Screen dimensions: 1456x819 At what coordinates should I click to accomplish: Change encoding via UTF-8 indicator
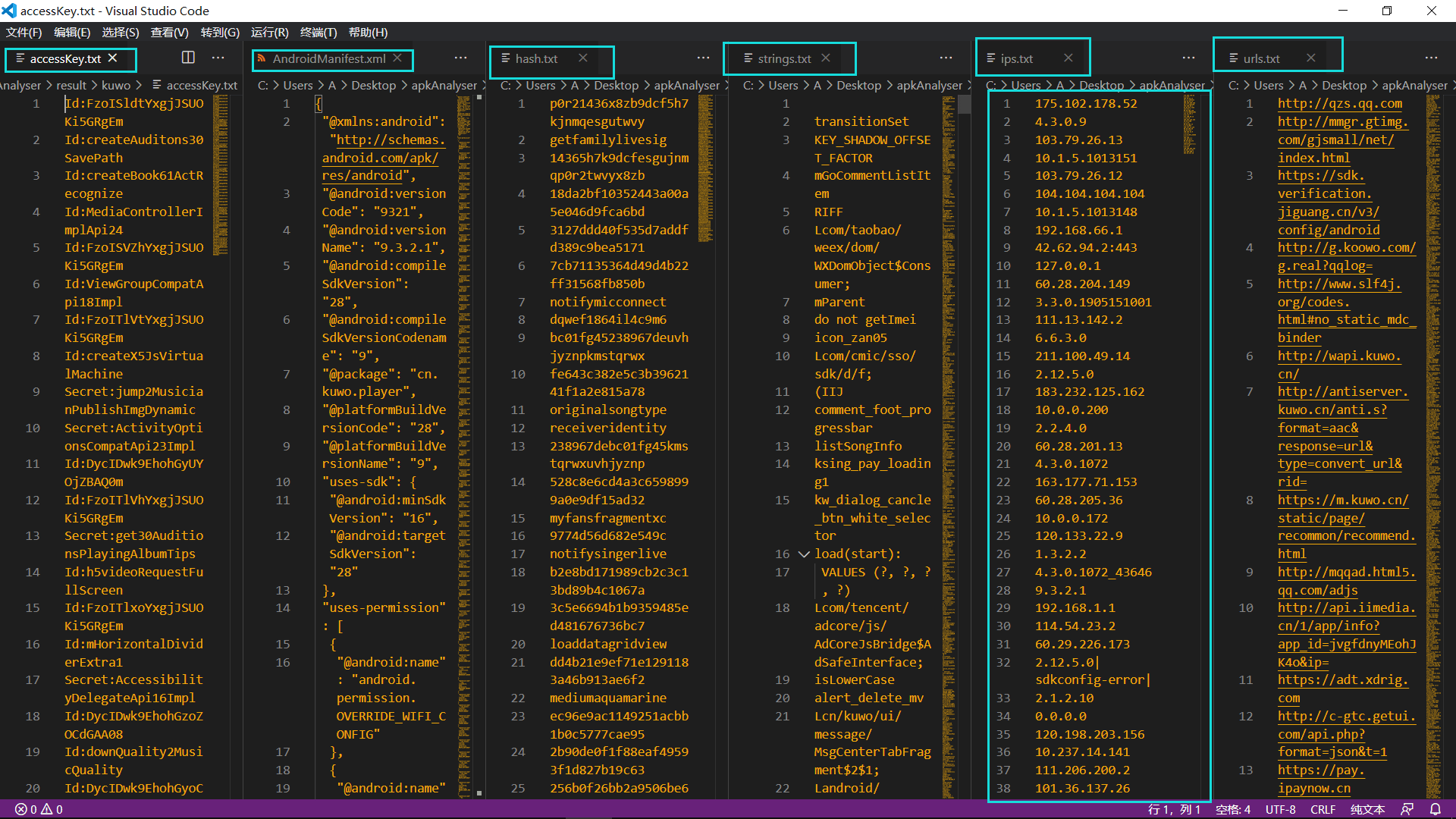pos(1281,809)
